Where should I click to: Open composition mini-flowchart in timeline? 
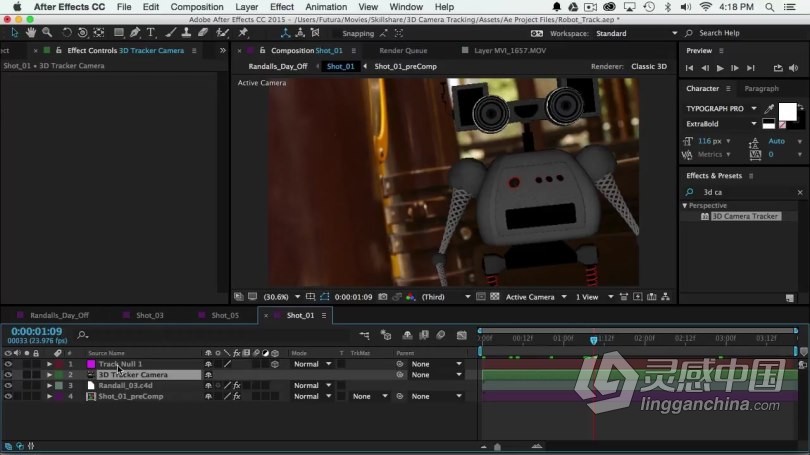[x=364, y=335]
